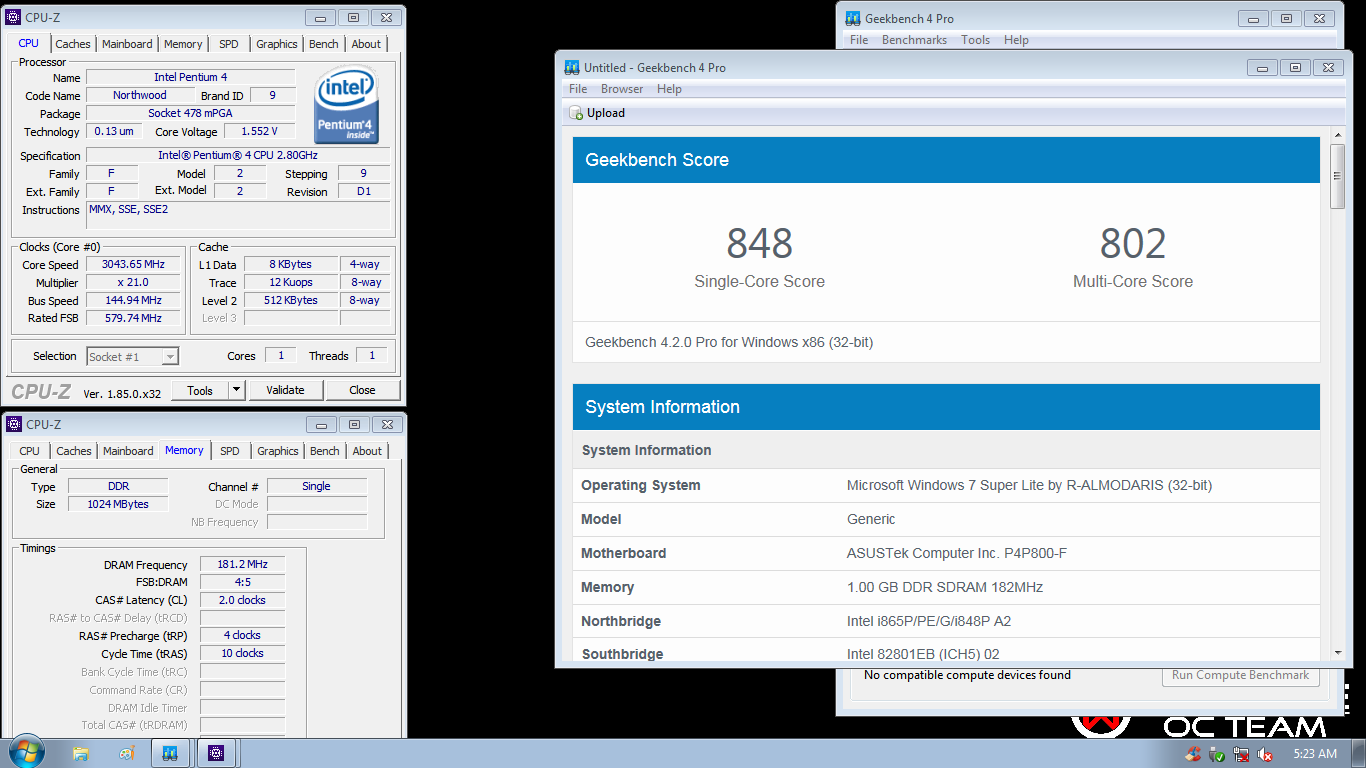Open the Caches tab in top CPU-Z
1366x768 pixels.
[x=73, y=44]
